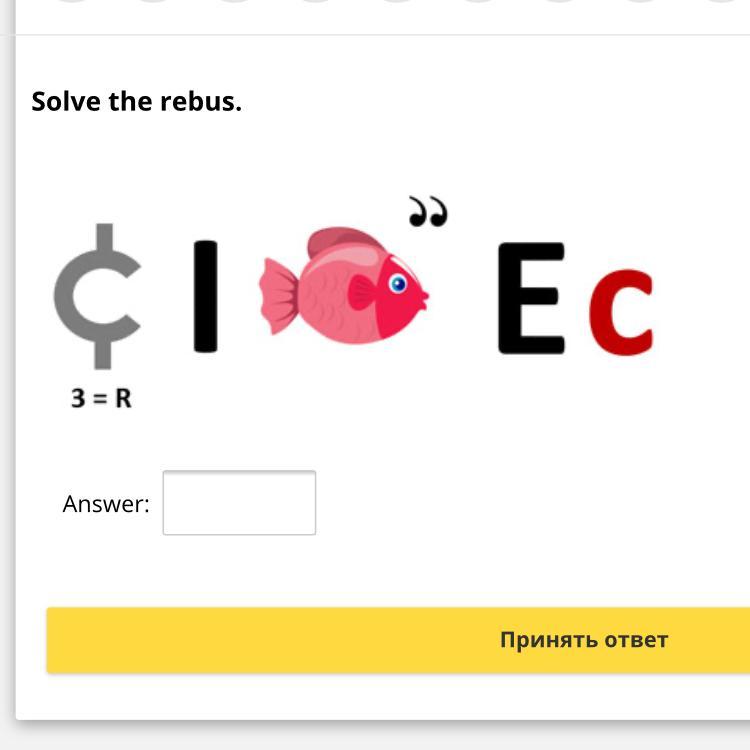
Task: Click the word "rebus" in the heading
Action: (201, 101)
